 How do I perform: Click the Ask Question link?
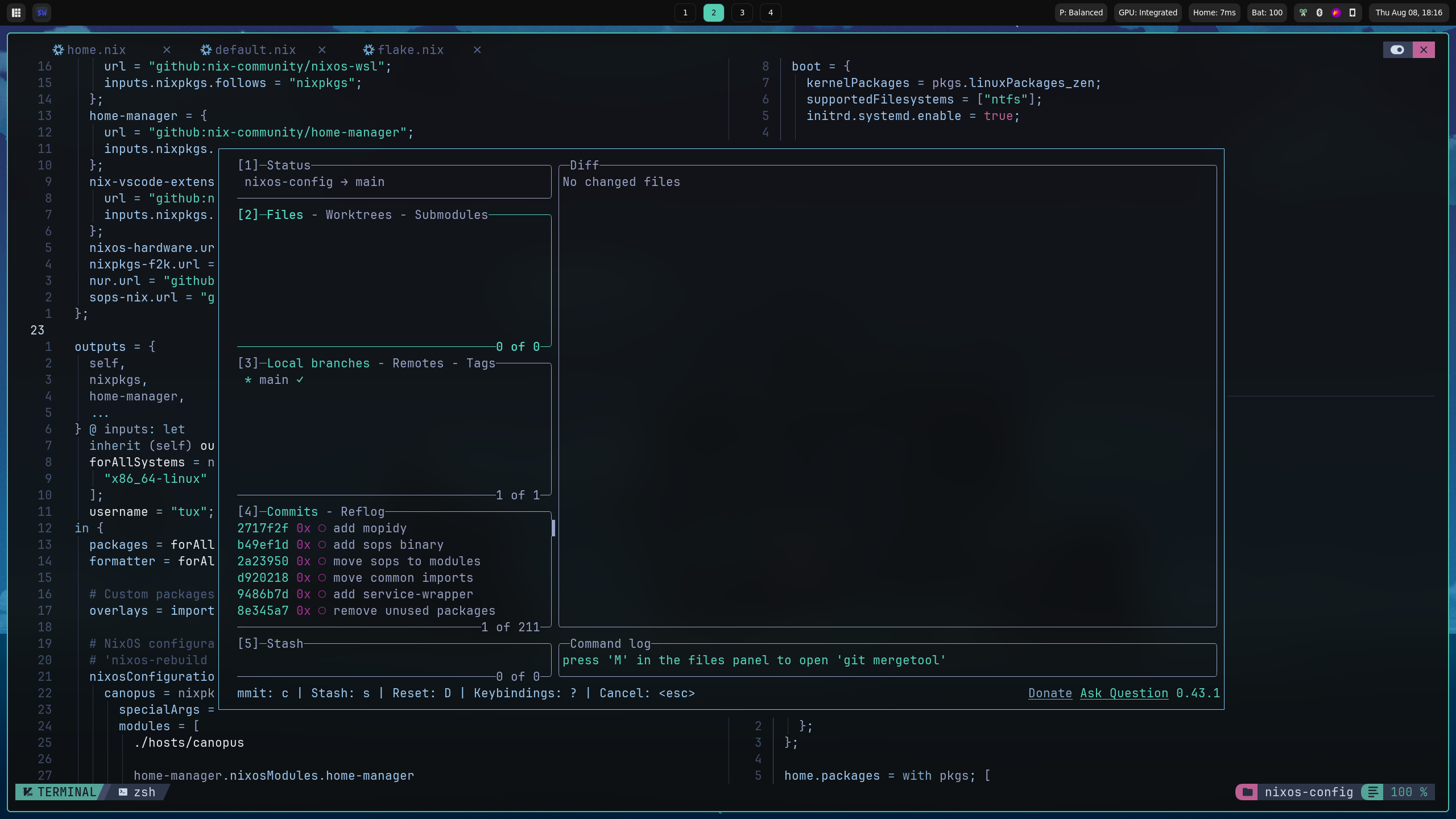[1124, 693]
